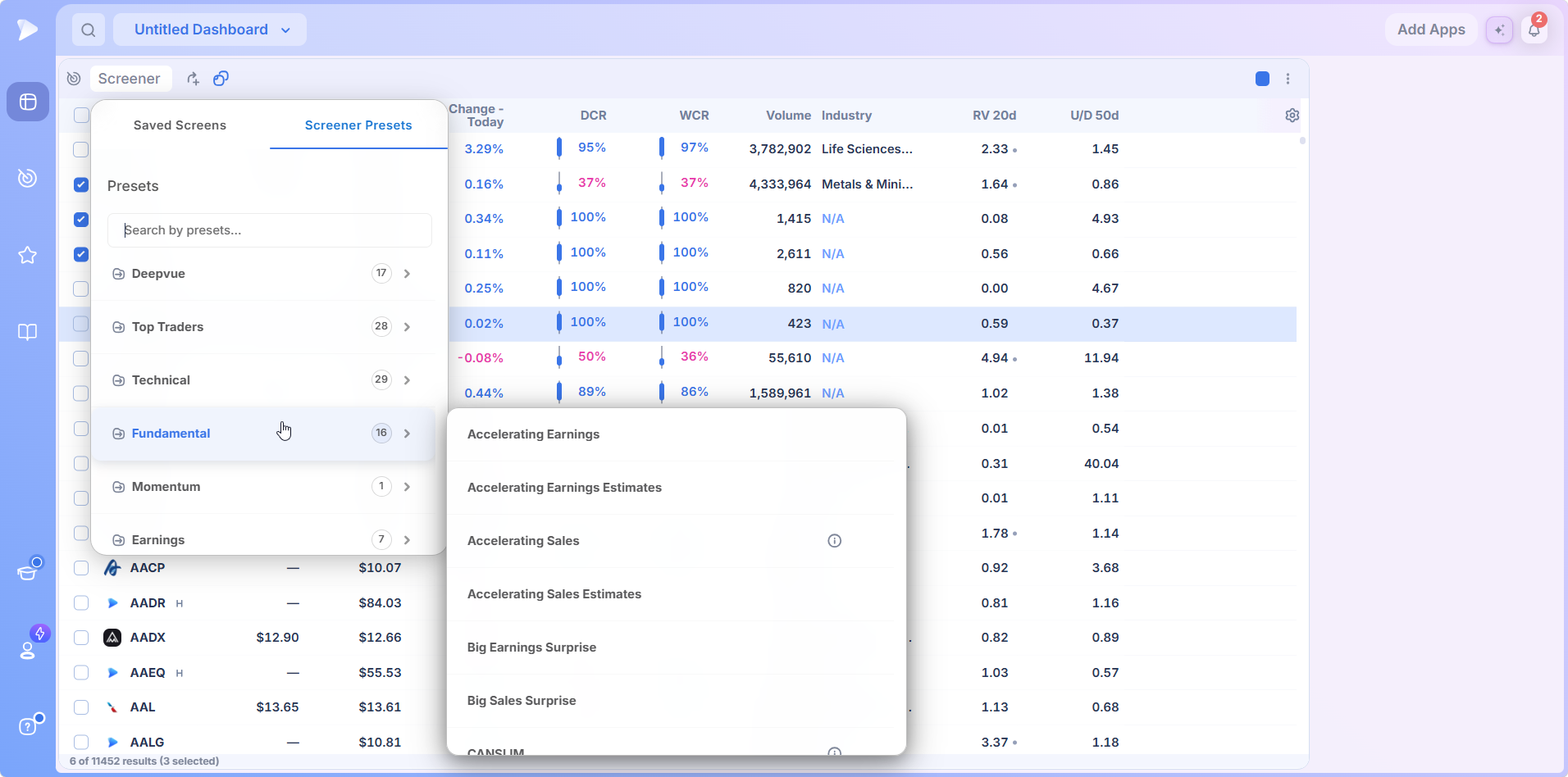Viewport: 1568px width, 777px height.
Task: Click the AACP ticker logo
Action: (x=112, y=568)
